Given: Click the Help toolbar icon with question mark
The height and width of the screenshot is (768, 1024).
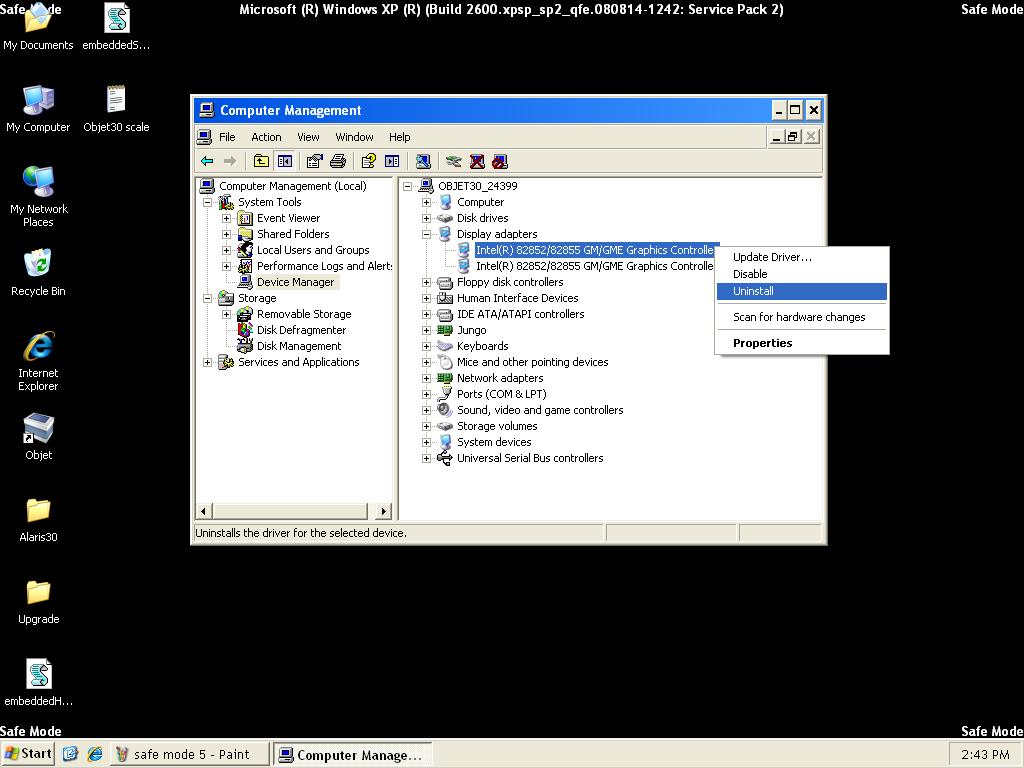Looking at the screenshot, I should pyautogui.click(x=368, y=161).
